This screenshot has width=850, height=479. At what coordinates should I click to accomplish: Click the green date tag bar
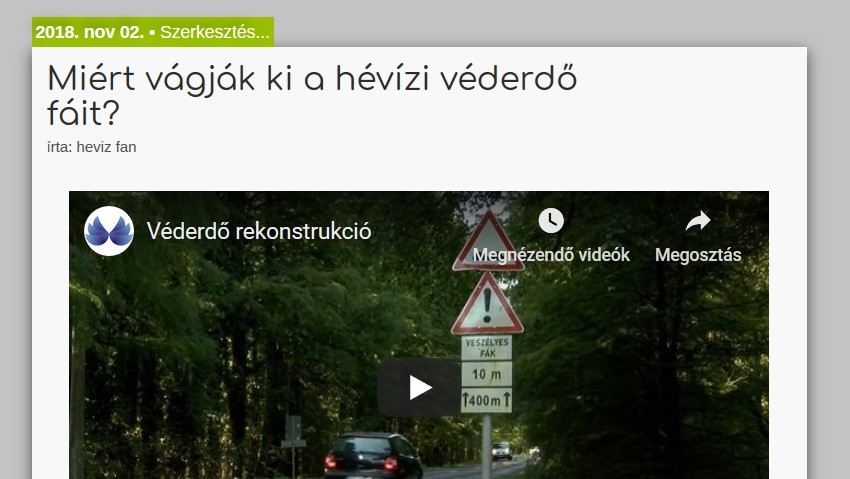[153, 32]
